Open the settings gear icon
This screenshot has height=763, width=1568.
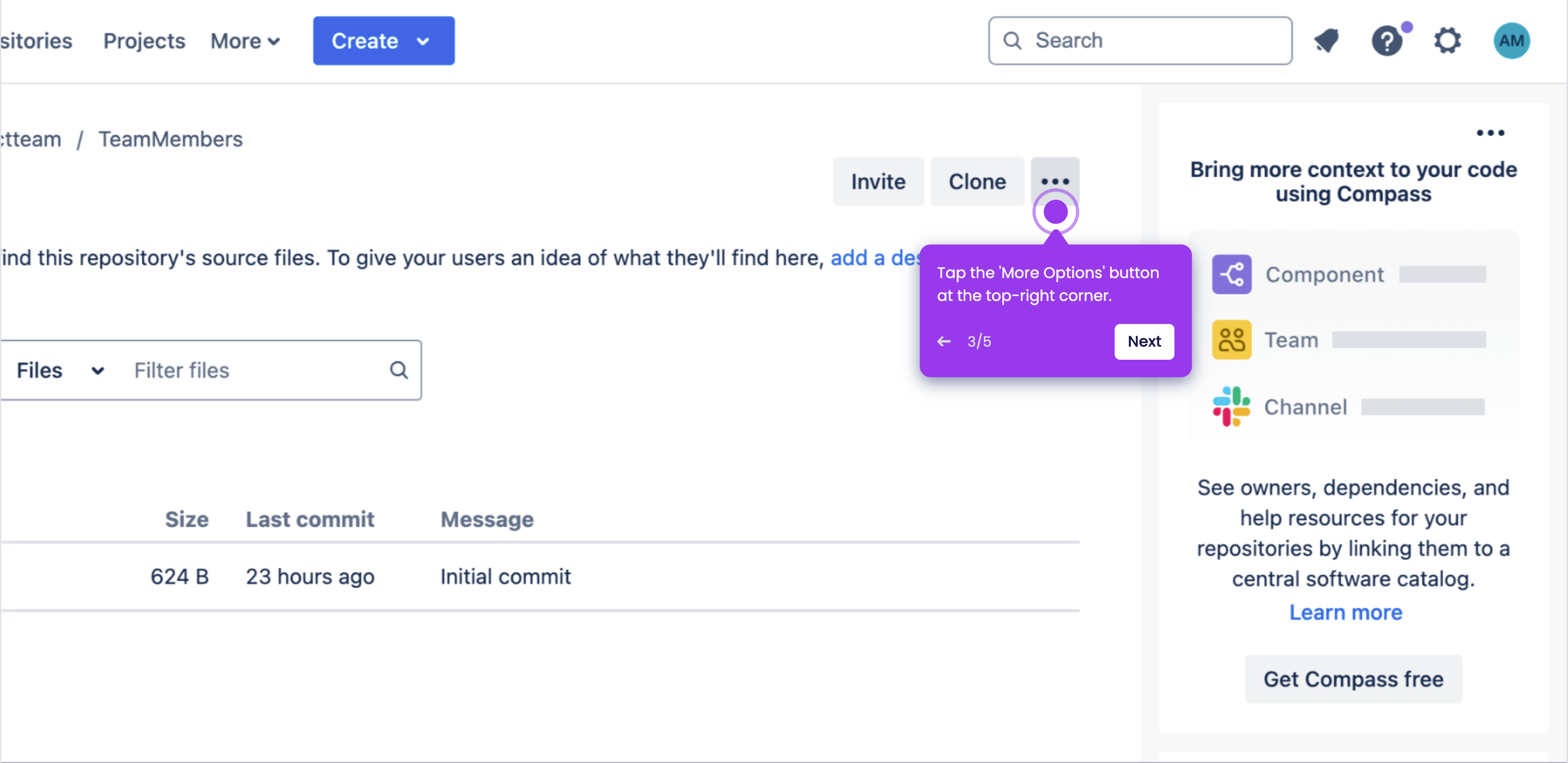pos(1448,41)
